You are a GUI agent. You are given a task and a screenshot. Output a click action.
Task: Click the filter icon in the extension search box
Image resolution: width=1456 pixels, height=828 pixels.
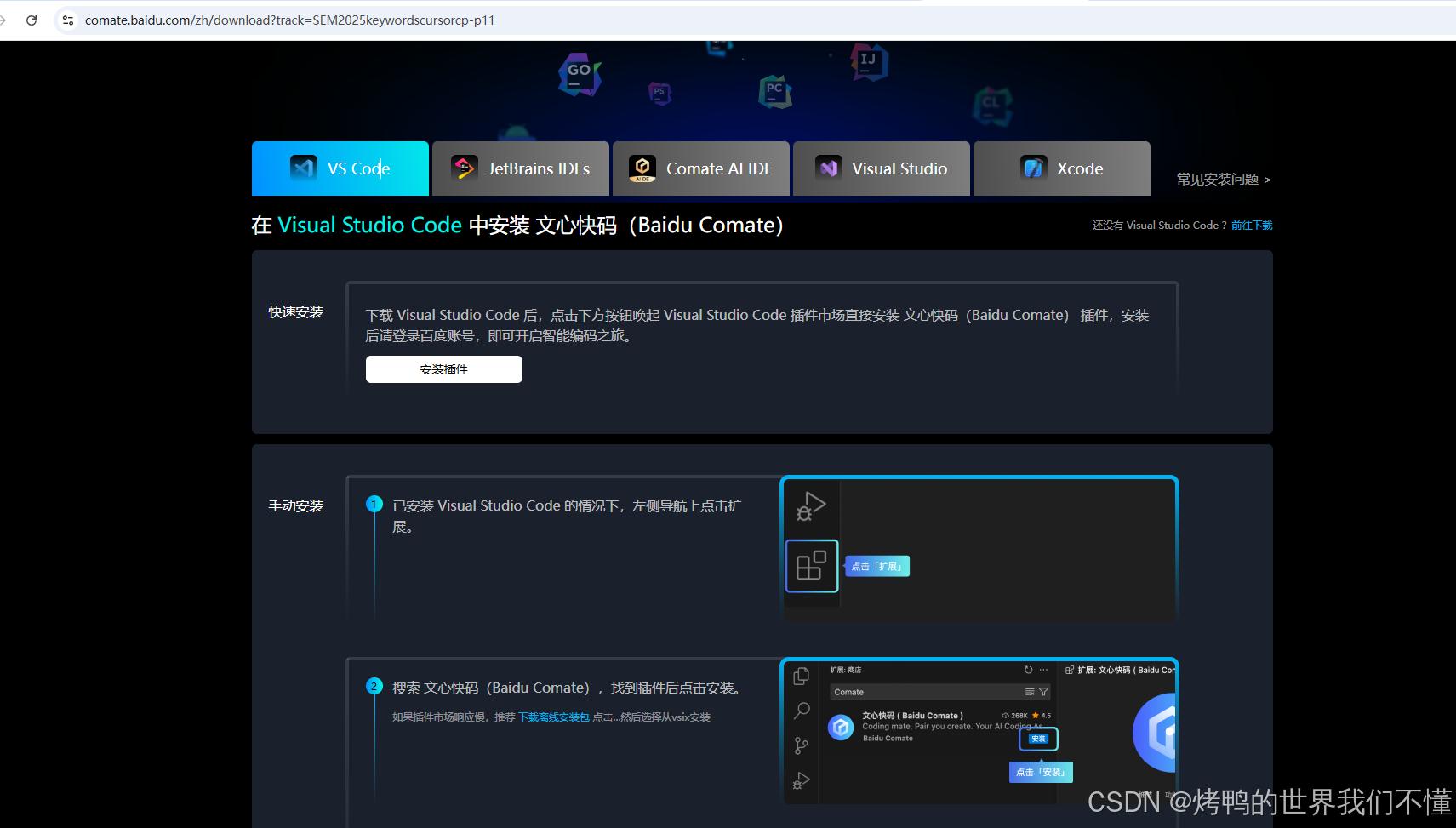click(1043, 692)
